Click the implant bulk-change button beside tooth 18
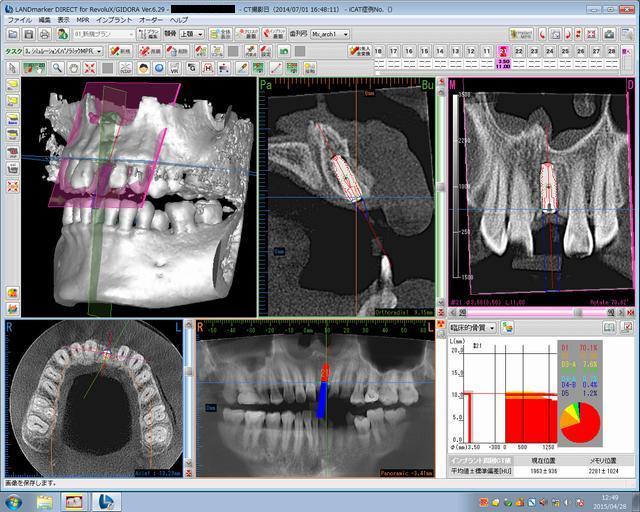This screenshot has height=512, width=640. [359, 51]
